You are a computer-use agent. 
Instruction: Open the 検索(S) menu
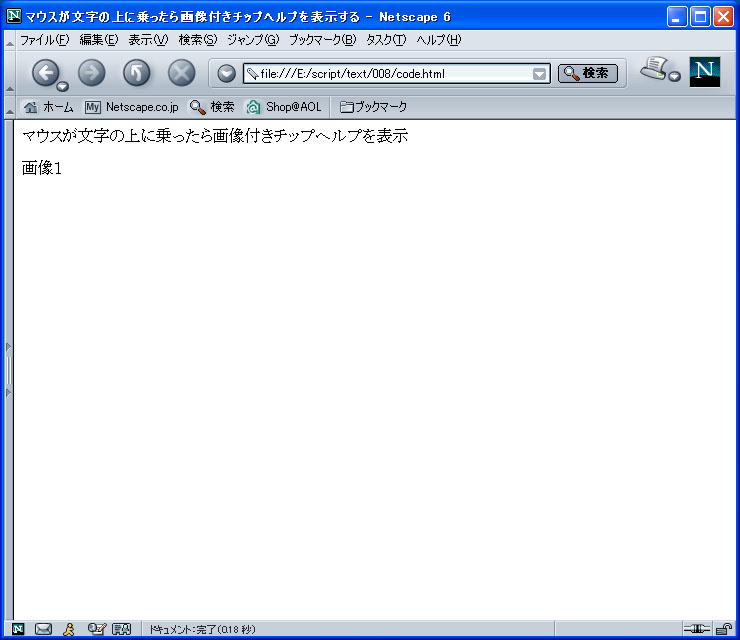(198, 40)
